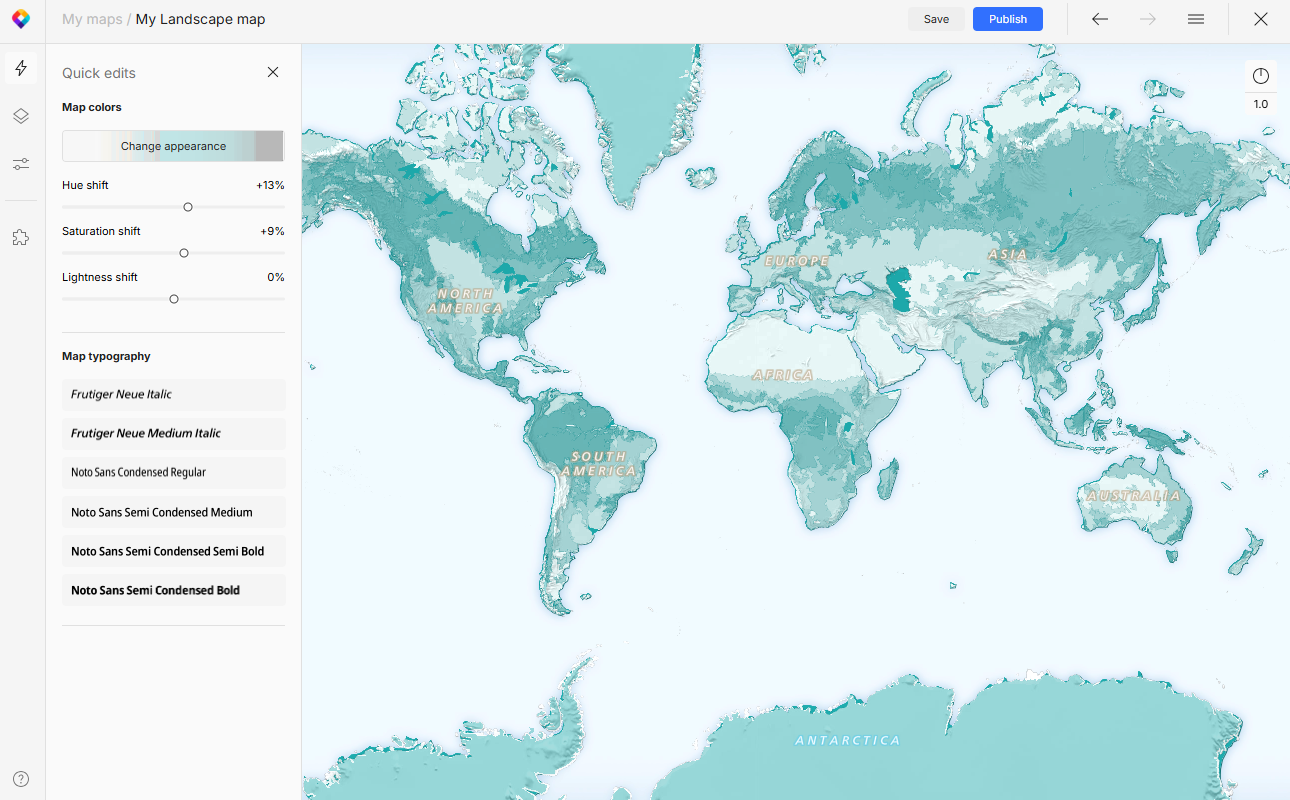Click the redo forward arrow
This screenshot has height=800, width=1290.
[x=1148, y=19]
